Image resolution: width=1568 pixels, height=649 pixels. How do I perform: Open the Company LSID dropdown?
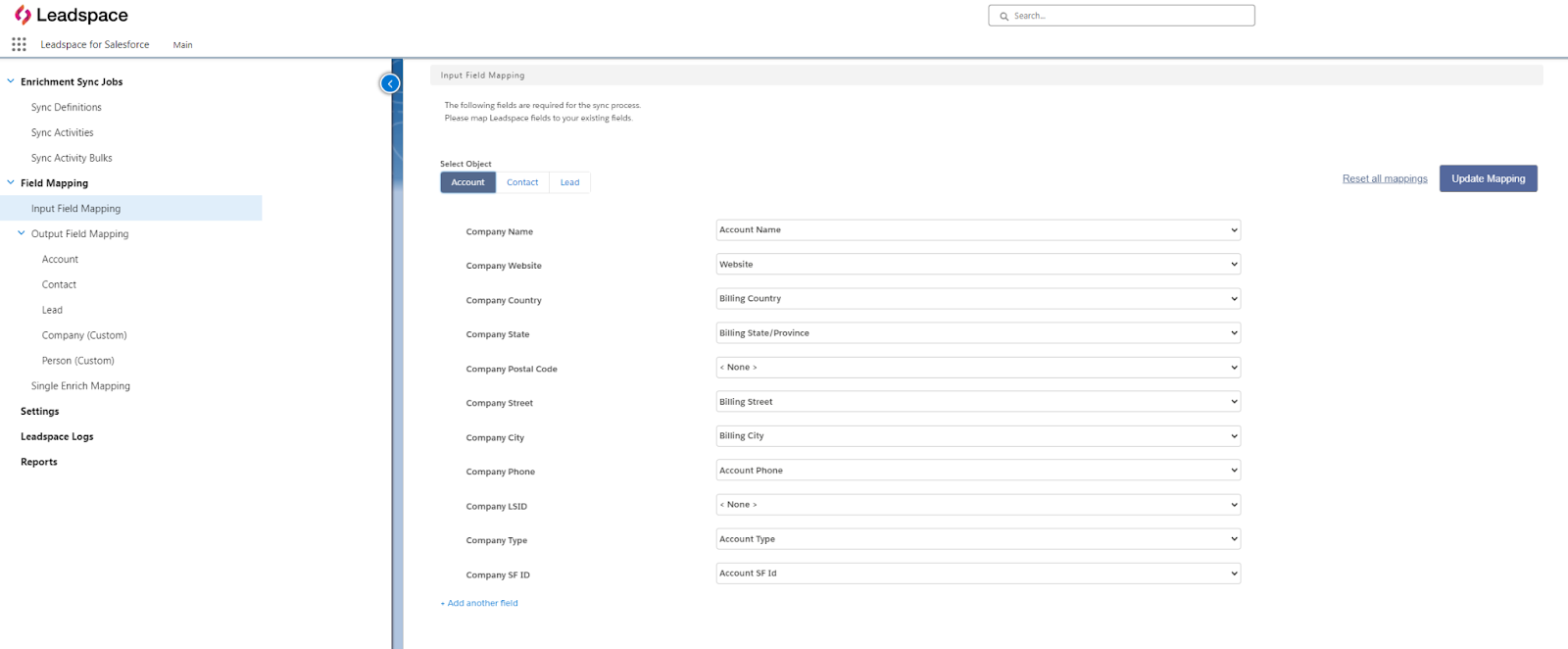click(978, 505)
